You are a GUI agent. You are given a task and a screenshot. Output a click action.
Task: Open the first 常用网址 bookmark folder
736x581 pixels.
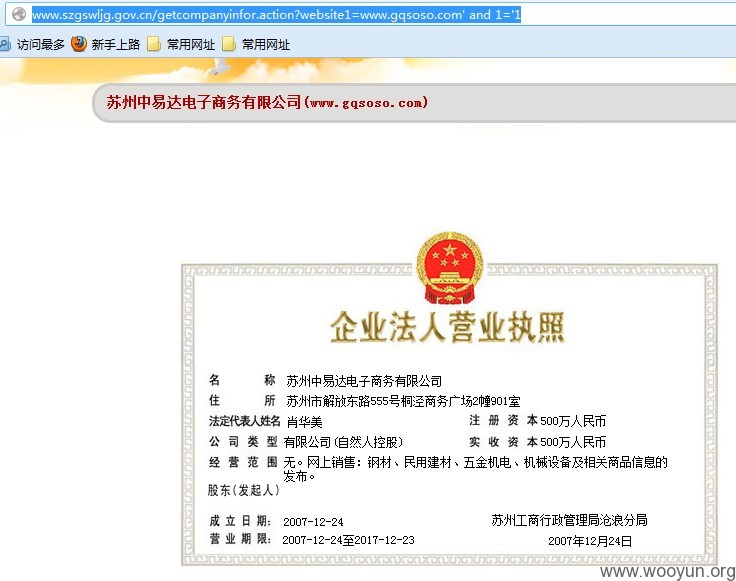tap(191, 45)
